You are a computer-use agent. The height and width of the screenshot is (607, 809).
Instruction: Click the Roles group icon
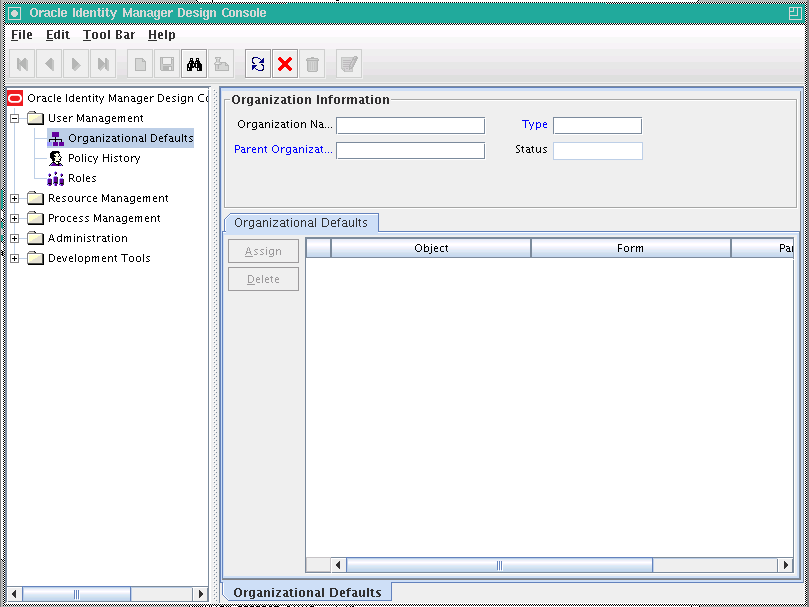coord(55,178)
